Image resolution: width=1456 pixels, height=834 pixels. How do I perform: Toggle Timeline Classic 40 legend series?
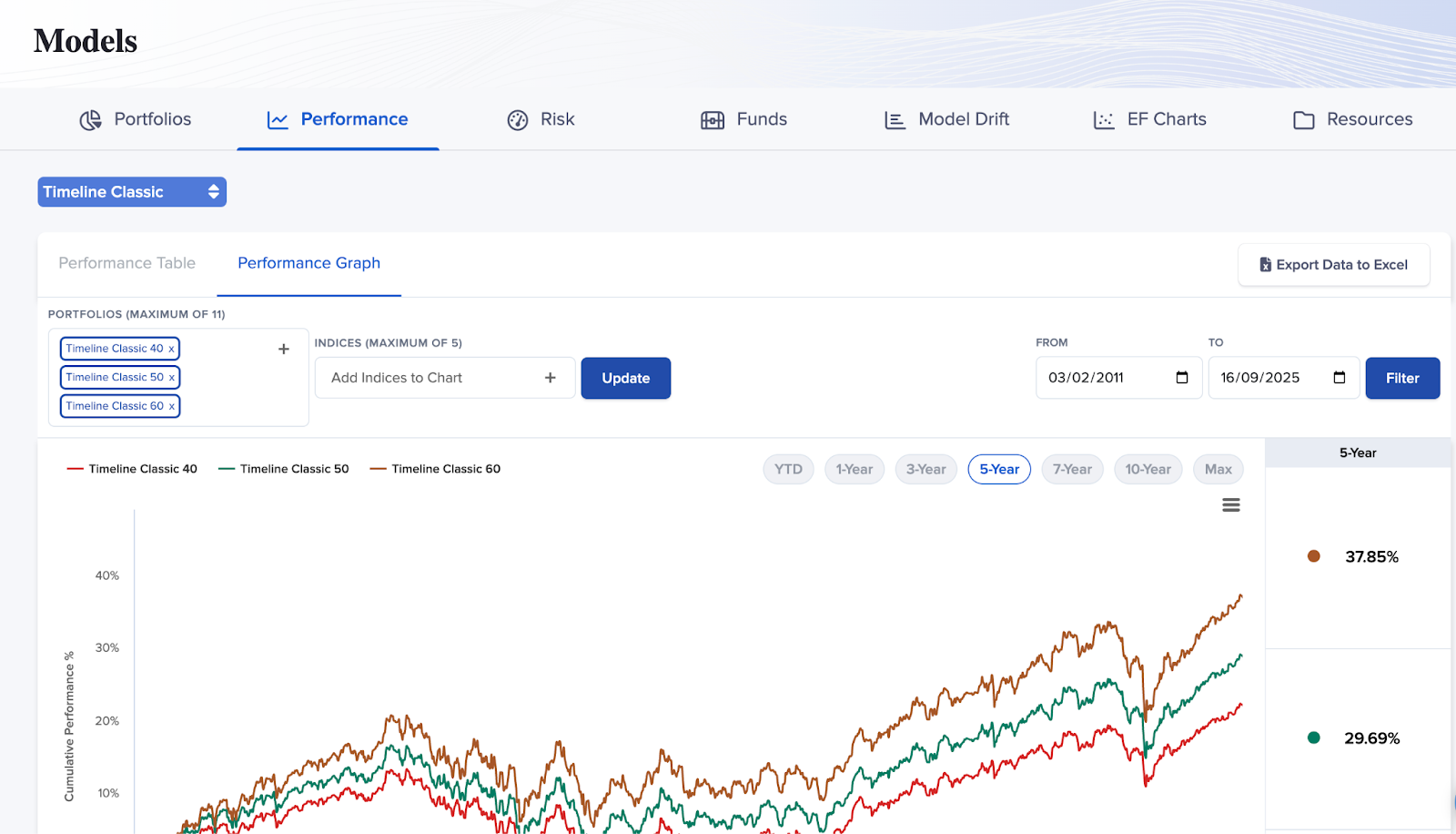click(x=133, y=469)
